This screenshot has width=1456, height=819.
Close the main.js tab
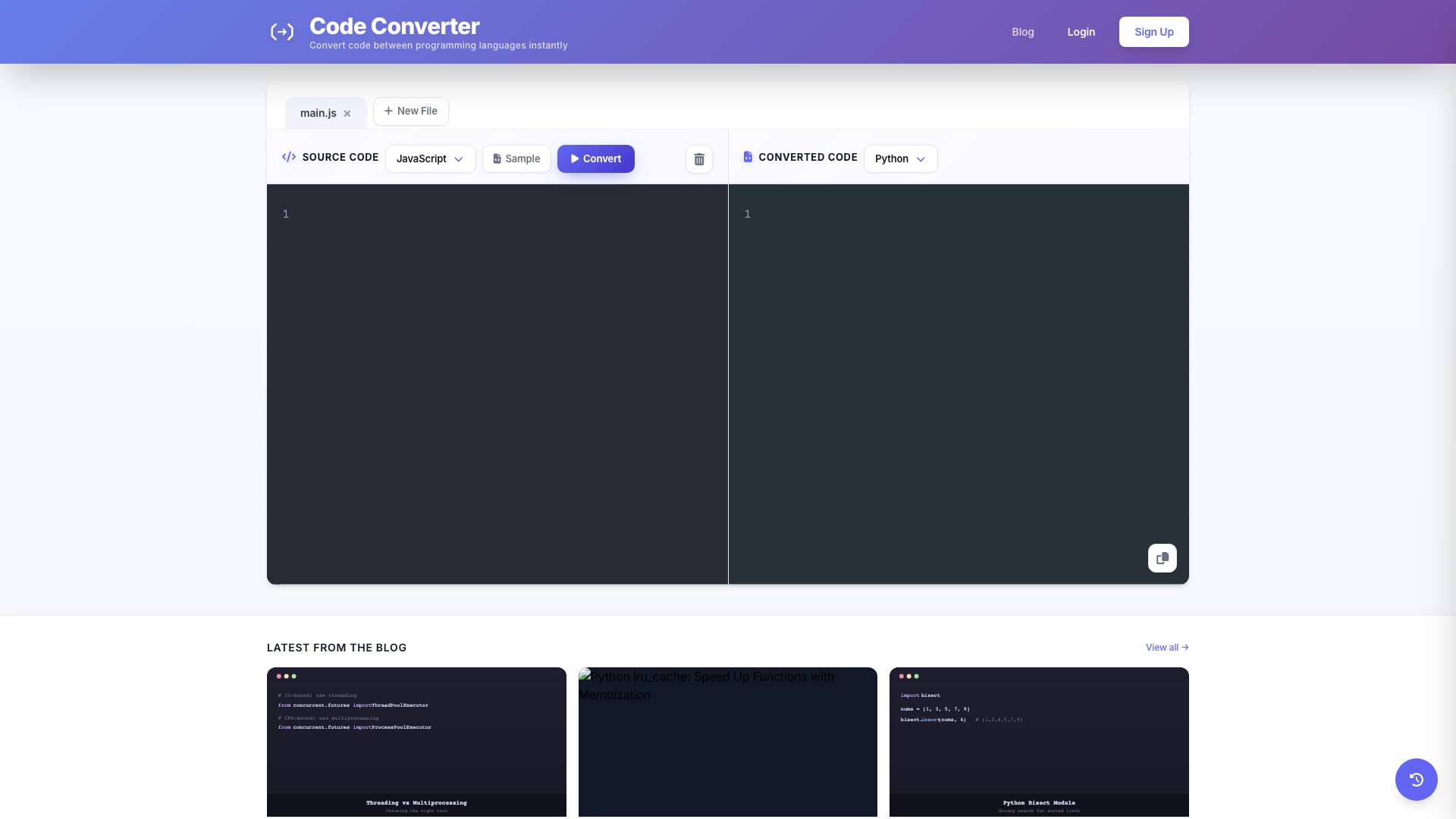[347, 114]
